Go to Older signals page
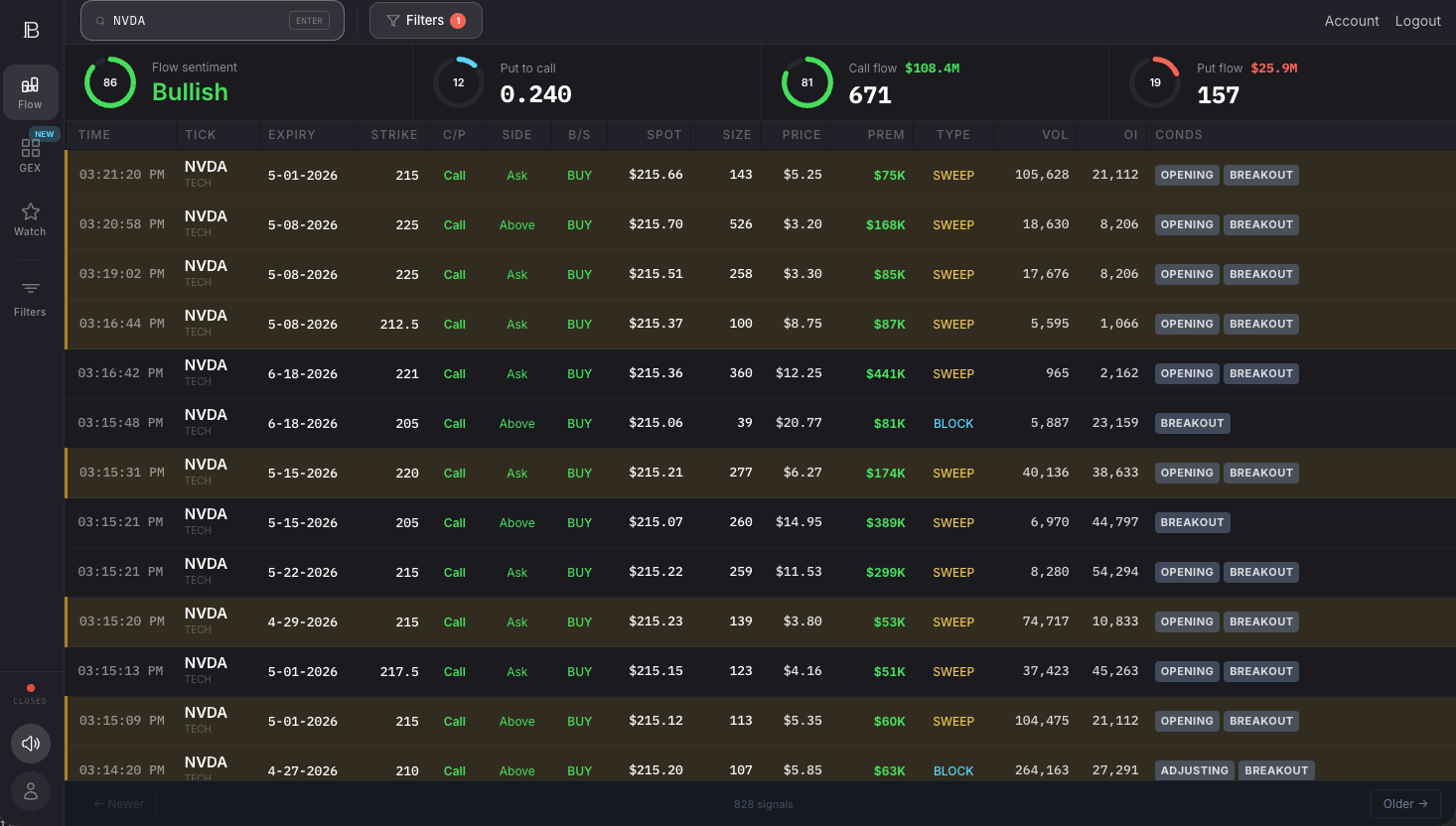The image size is (1456, 826). tap(1405, 804)
